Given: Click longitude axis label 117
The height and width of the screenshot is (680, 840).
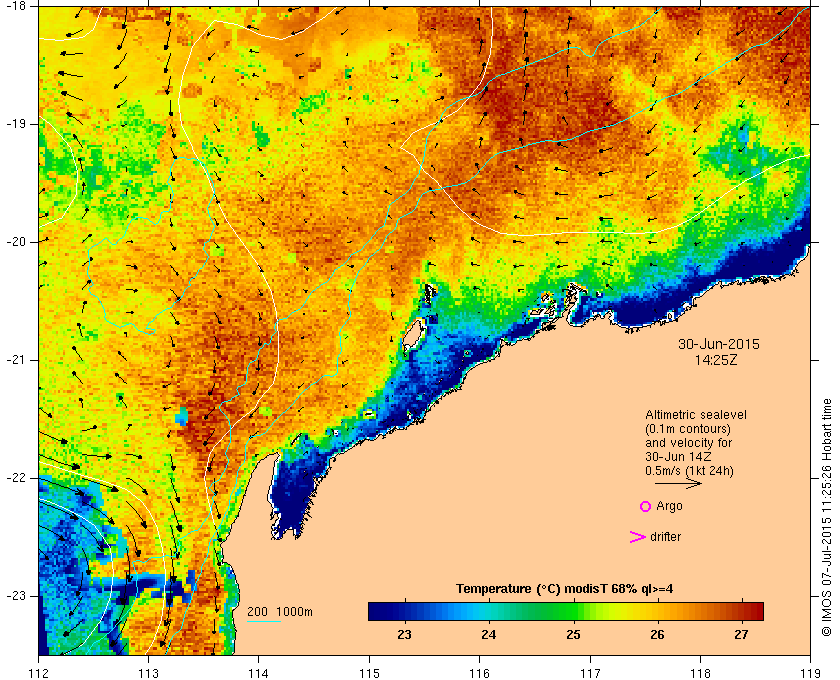Looking at the screenshot, I should click(x=590, y=672).
